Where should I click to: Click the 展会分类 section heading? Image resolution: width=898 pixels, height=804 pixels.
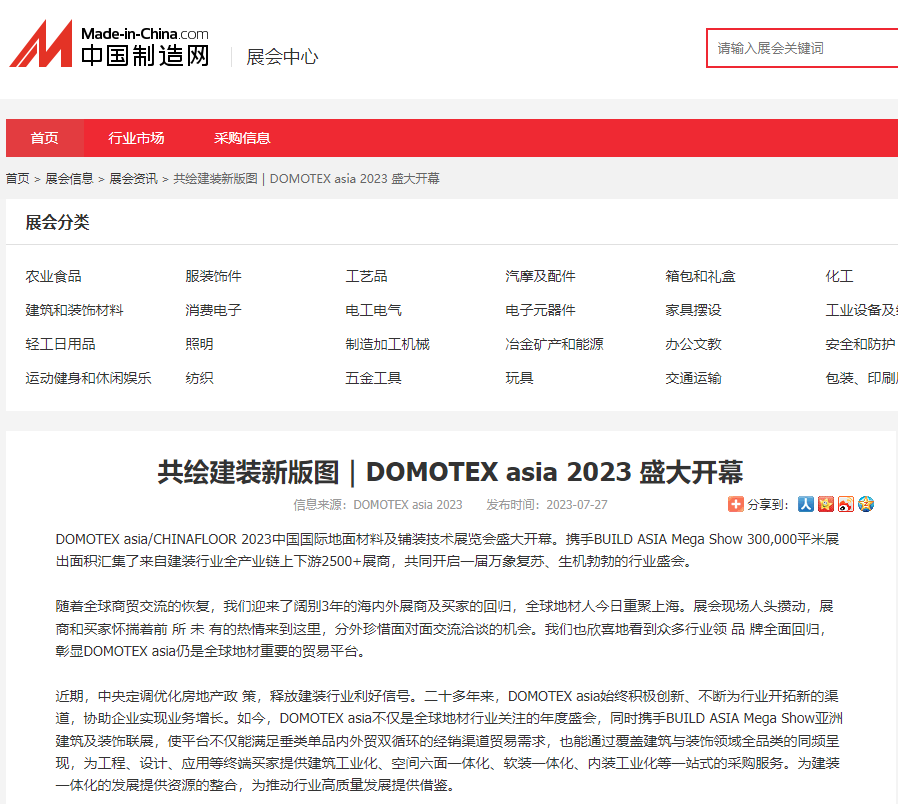coord(57,222)
